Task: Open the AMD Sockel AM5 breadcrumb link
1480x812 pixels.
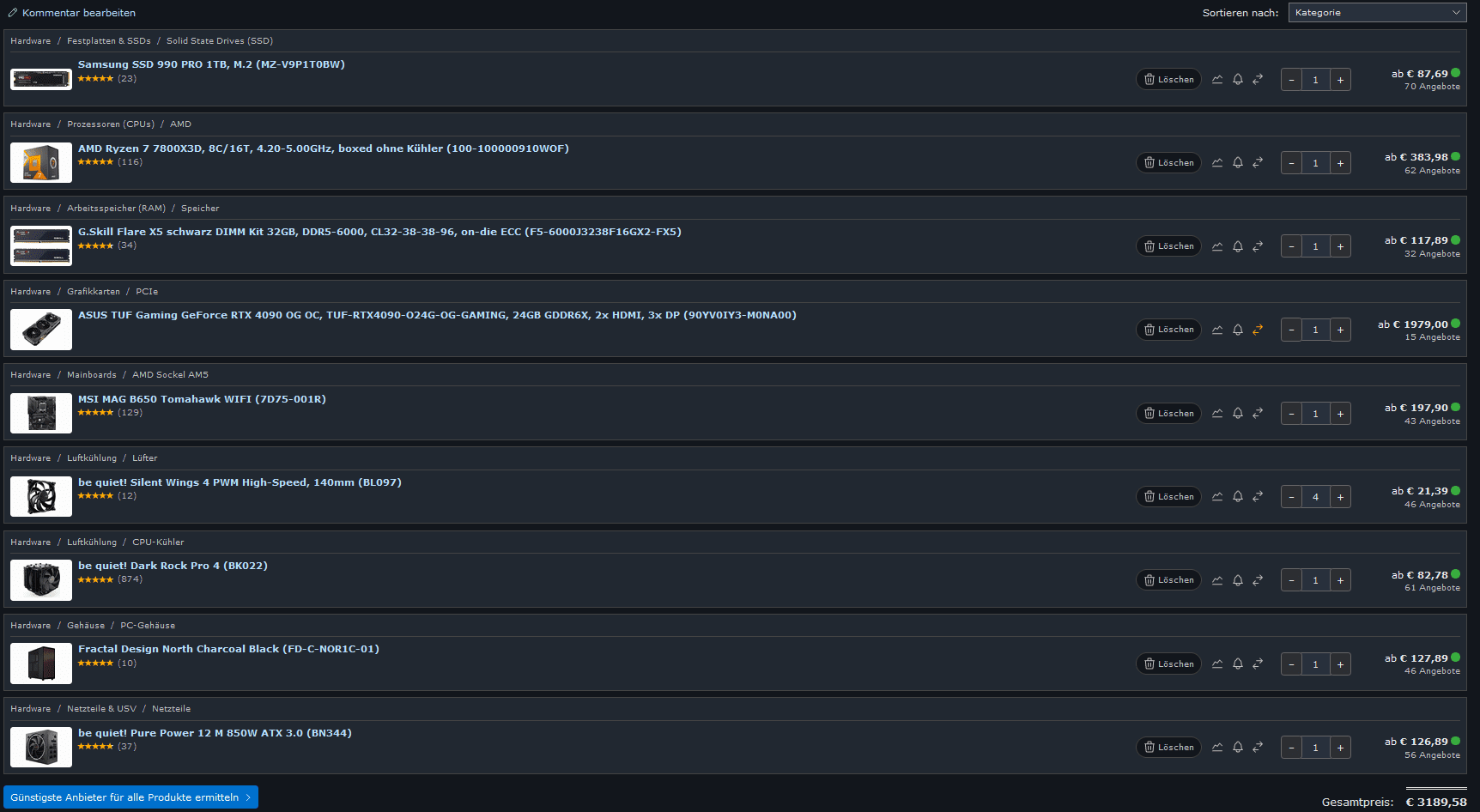Action: (x=170, y=375)
